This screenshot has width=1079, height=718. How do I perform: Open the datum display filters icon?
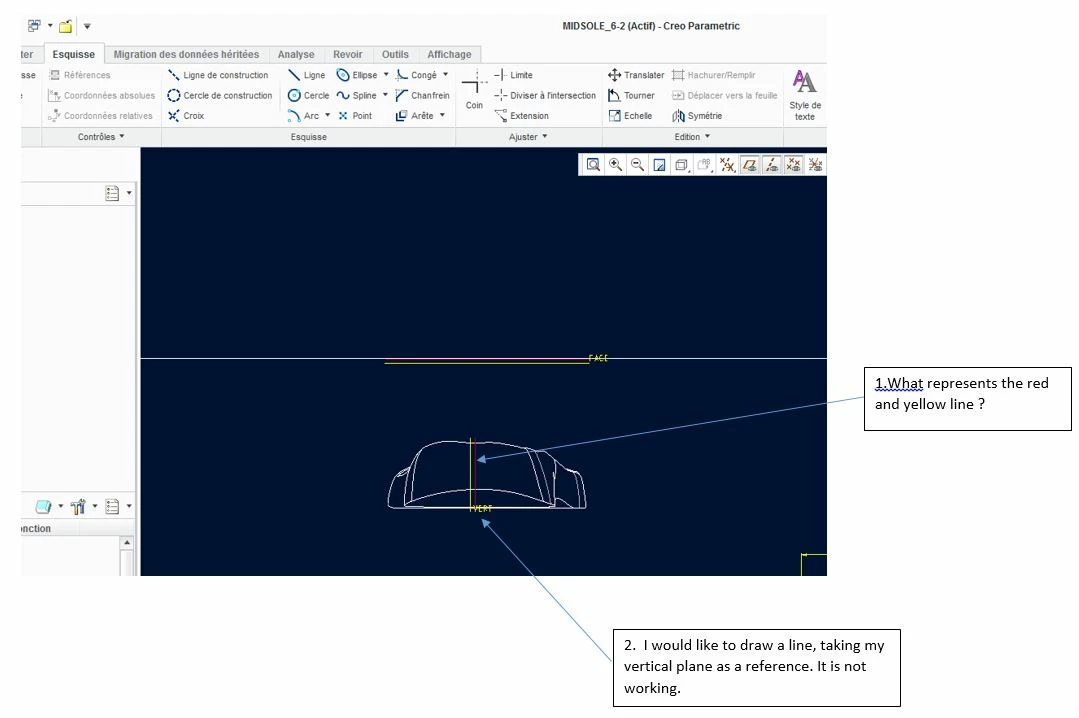click(727, 165)
